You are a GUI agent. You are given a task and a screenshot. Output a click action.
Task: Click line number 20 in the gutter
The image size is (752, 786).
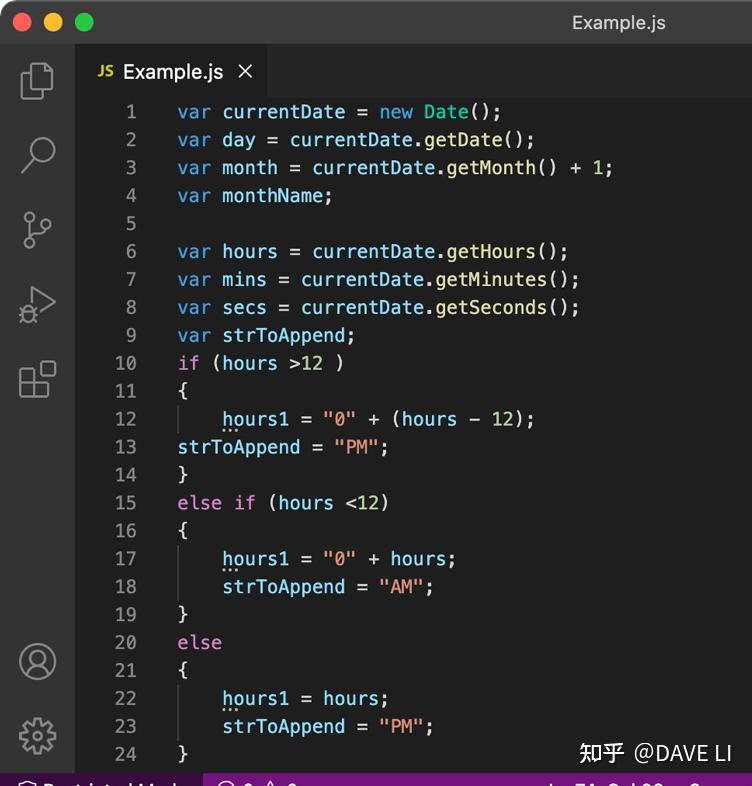[x=125, y=642]
